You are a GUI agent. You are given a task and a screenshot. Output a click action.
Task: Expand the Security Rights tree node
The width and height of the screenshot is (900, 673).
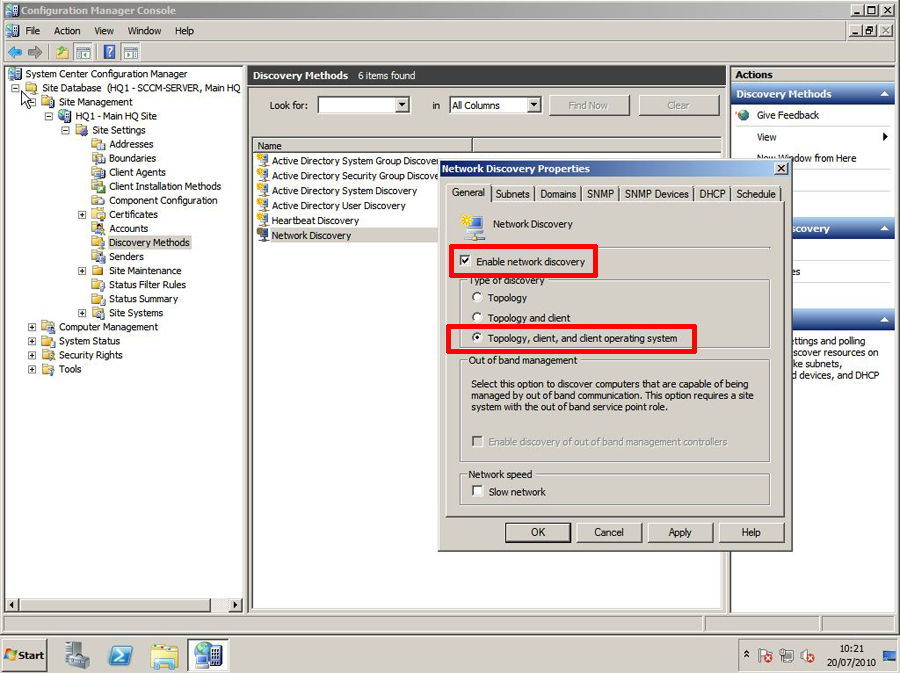pyautogui.click(x=32, y=355)
